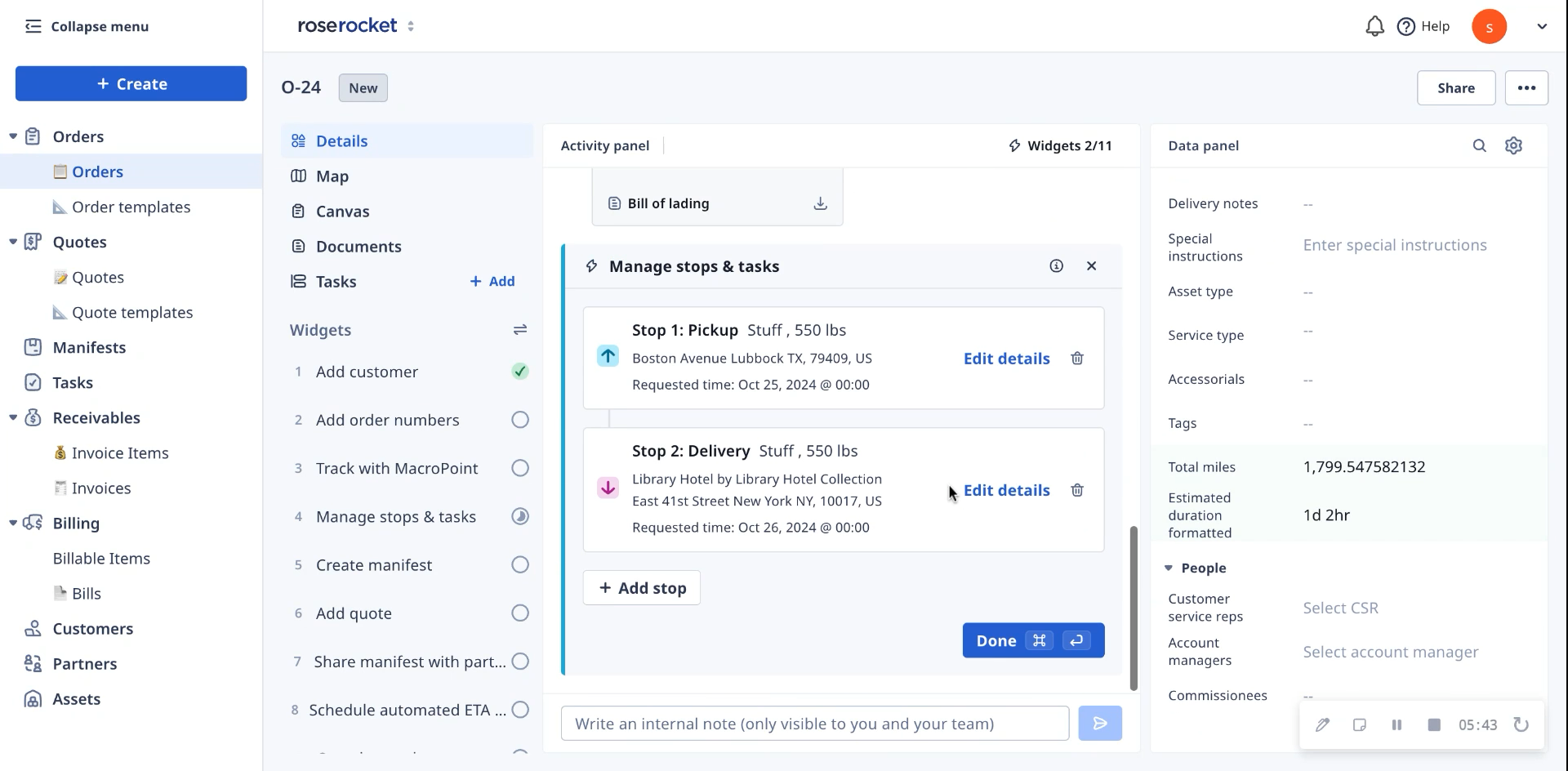The width and height of the screenshot is (1568, 771).
Task: Open the Documents view
Action: coord(407,247)
